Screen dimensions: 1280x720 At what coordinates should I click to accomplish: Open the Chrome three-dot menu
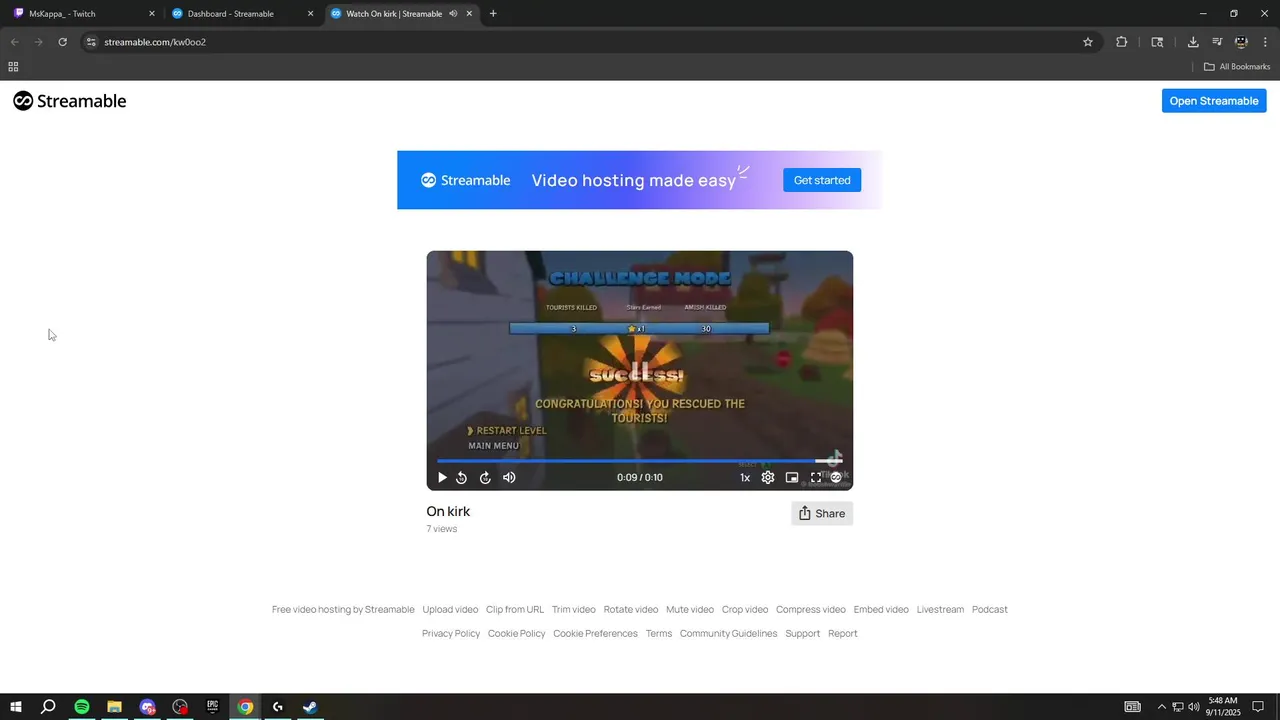[1265, 42]
